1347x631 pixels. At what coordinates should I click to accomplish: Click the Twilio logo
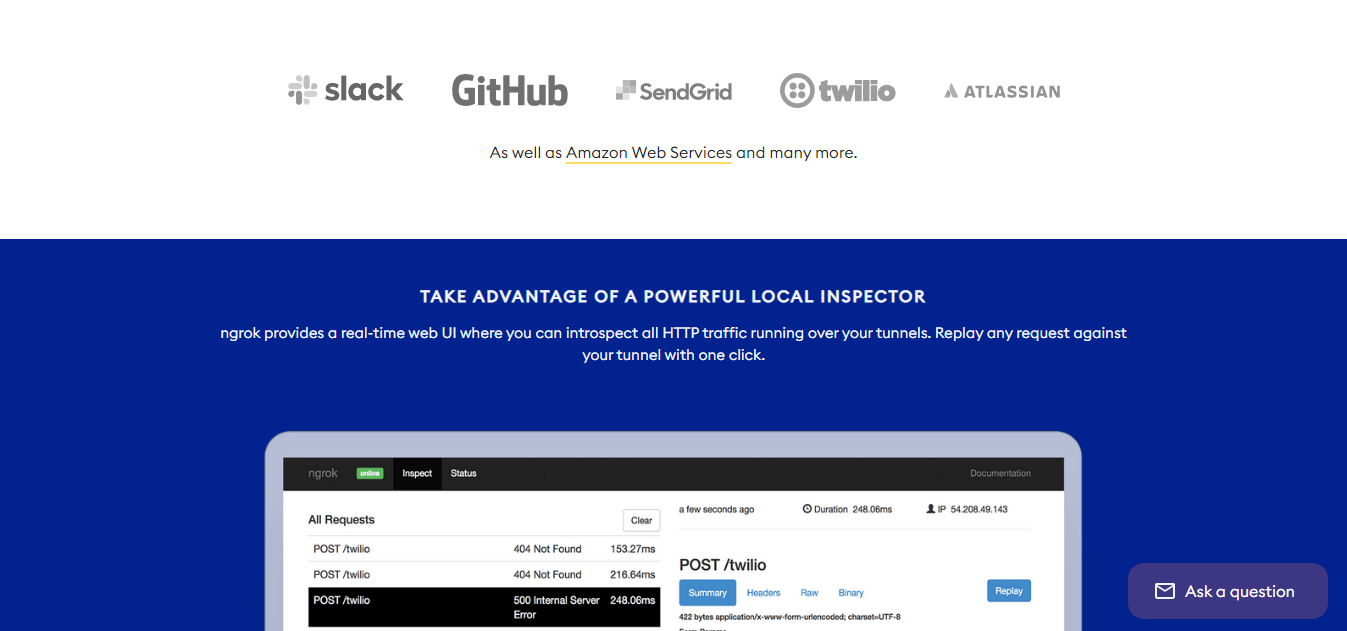pyautogui.click(x=838, y=91)
